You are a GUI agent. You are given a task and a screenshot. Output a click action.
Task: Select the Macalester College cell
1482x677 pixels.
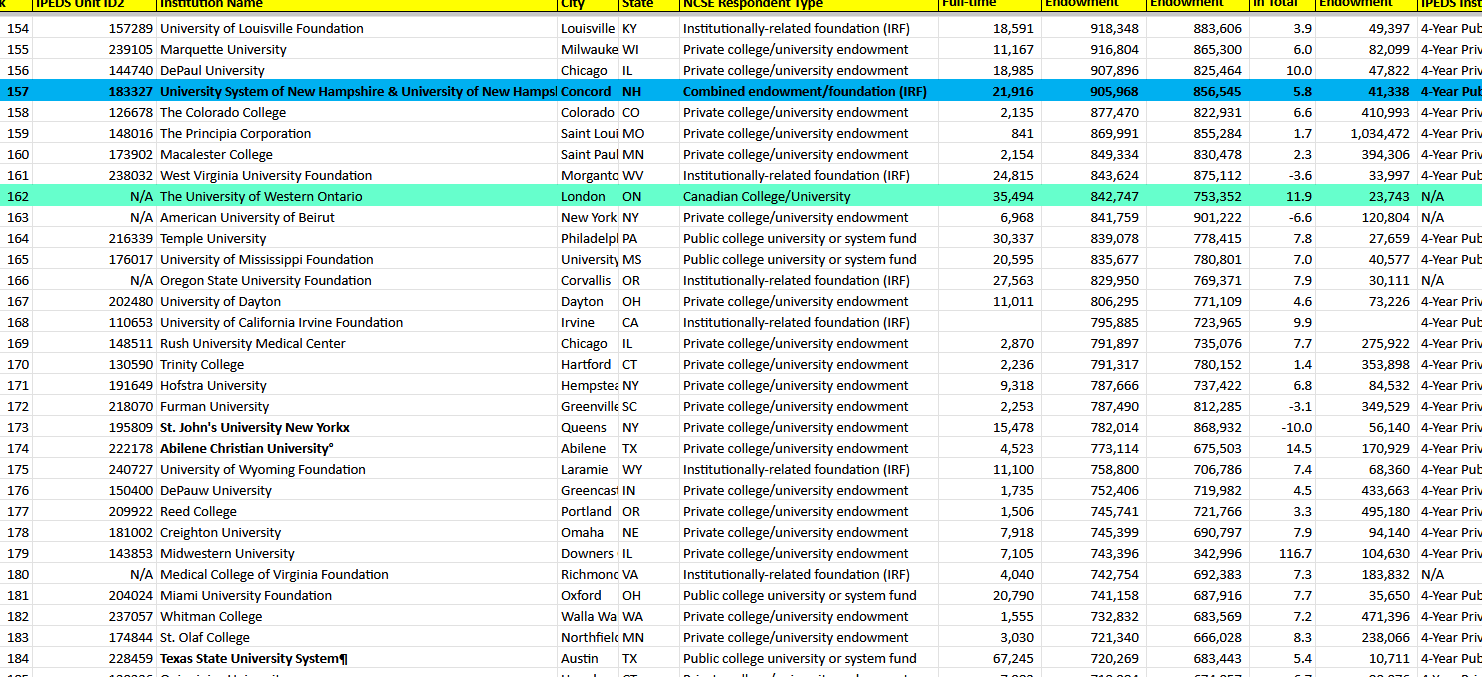(357, 155)
